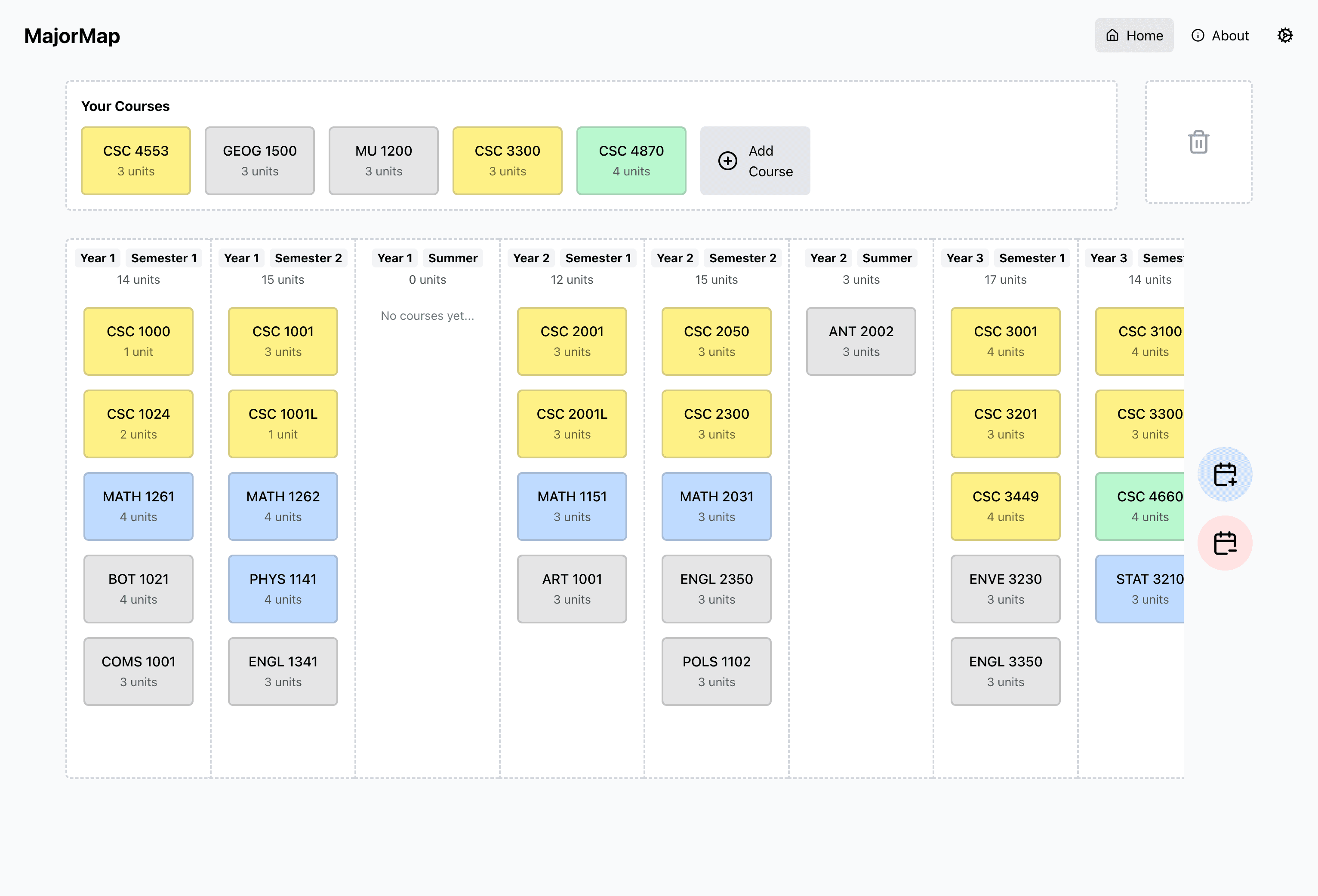1318x896 pixels.
Task: Go to the Home tab
Action: [1134, 36]
